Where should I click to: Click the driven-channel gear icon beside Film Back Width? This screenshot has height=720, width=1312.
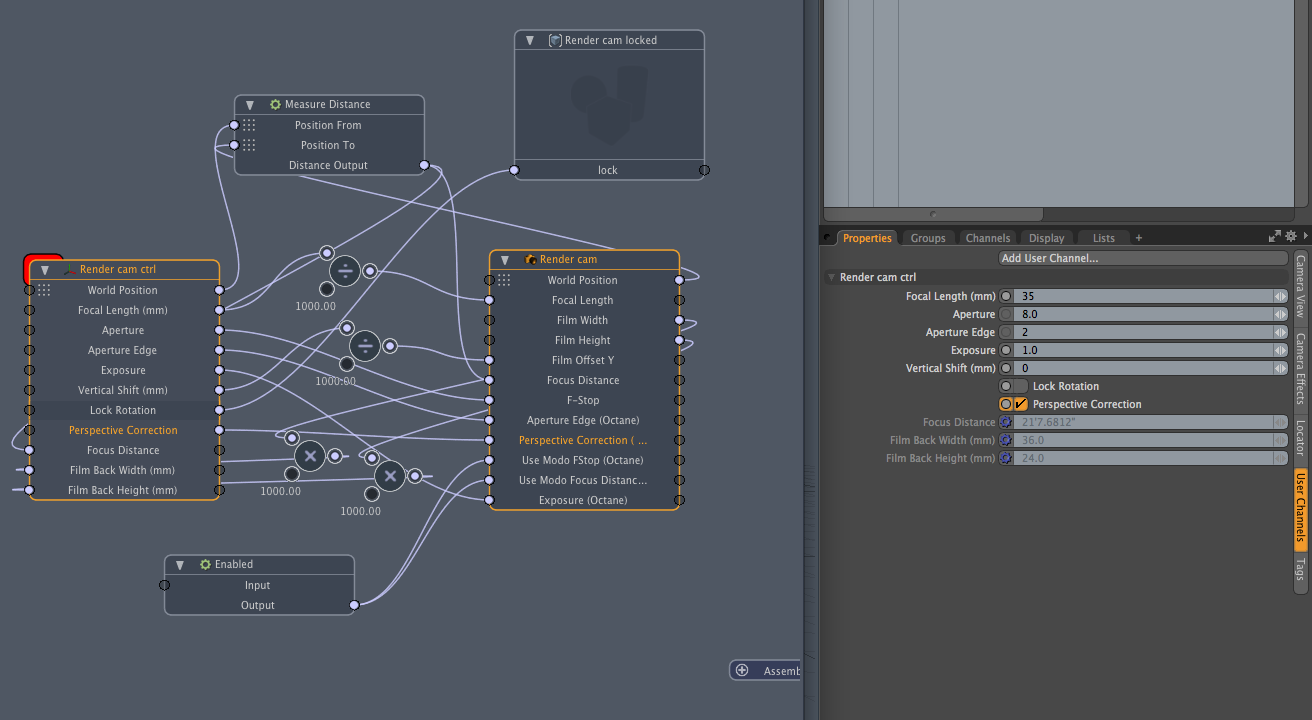click(x=1006, y=440)
